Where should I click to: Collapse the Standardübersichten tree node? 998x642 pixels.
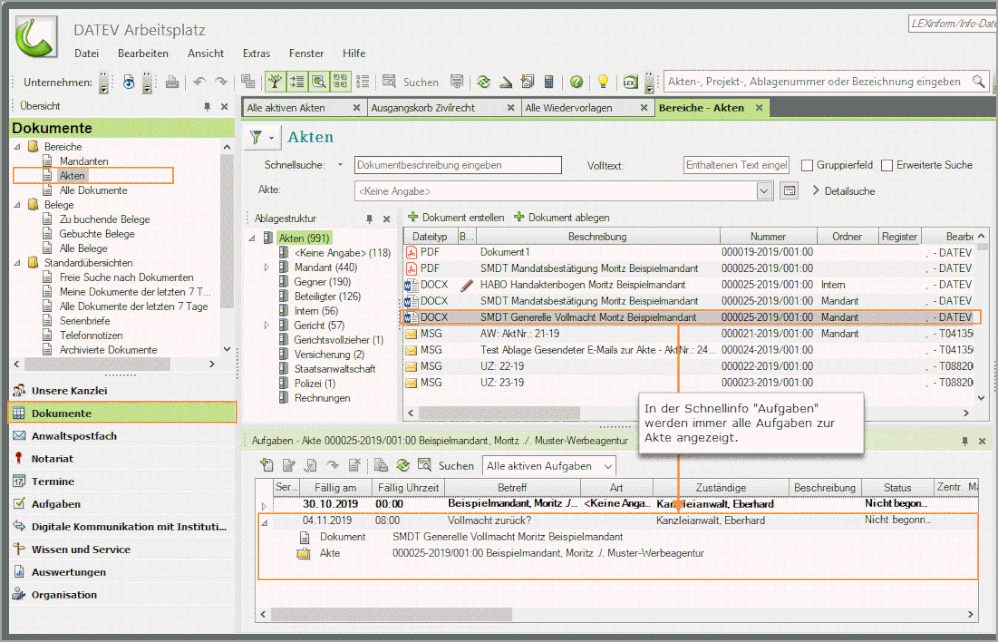pos(17,263)
